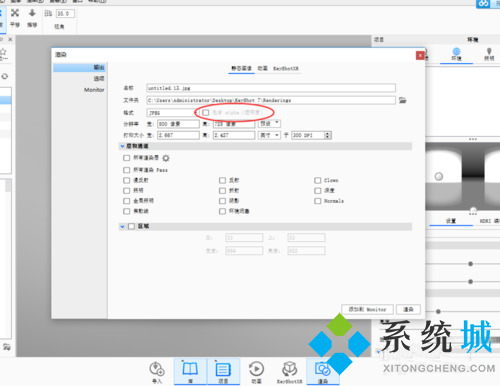Select the pan (平移) camera tool
The width and height of the screenshot is (500, 386).
[15, 18]
